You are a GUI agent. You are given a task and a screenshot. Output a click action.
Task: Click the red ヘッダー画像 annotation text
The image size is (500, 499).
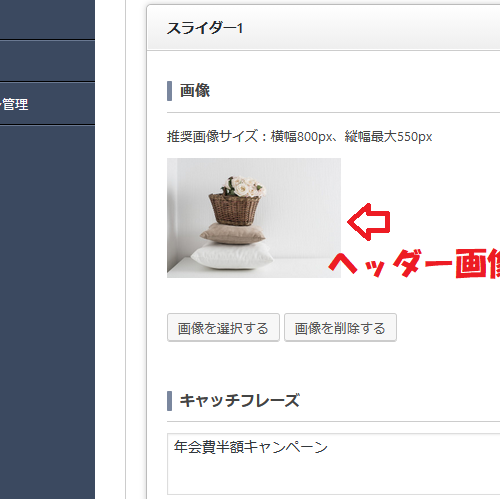(414, 263)
